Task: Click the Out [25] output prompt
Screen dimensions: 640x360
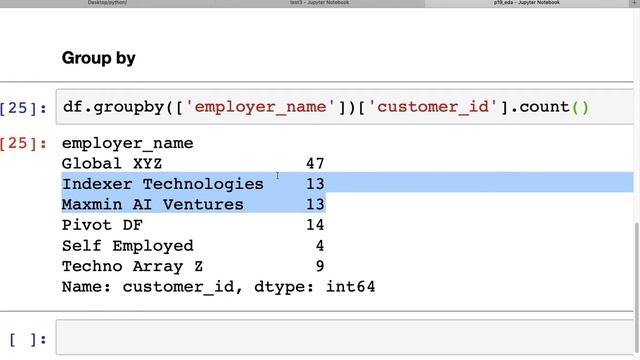Action: [x=23, y=144]
